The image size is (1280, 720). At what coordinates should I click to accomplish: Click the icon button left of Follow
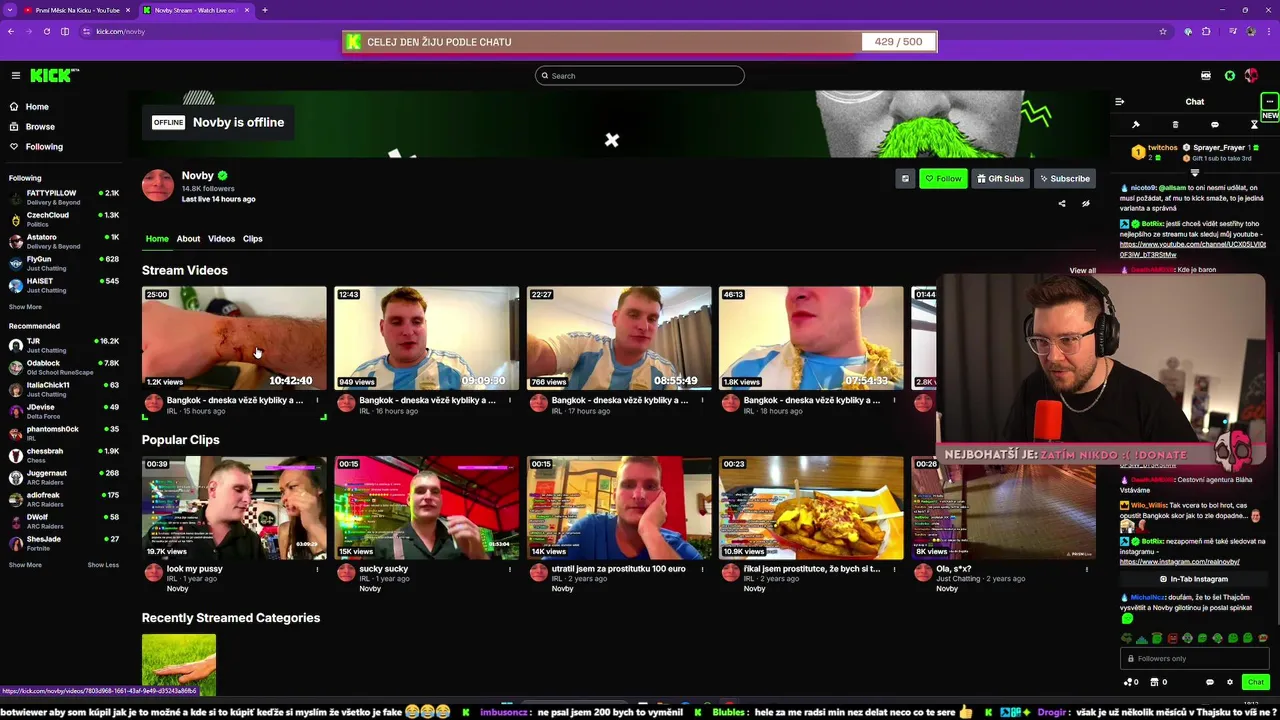[x=905, y=178]
